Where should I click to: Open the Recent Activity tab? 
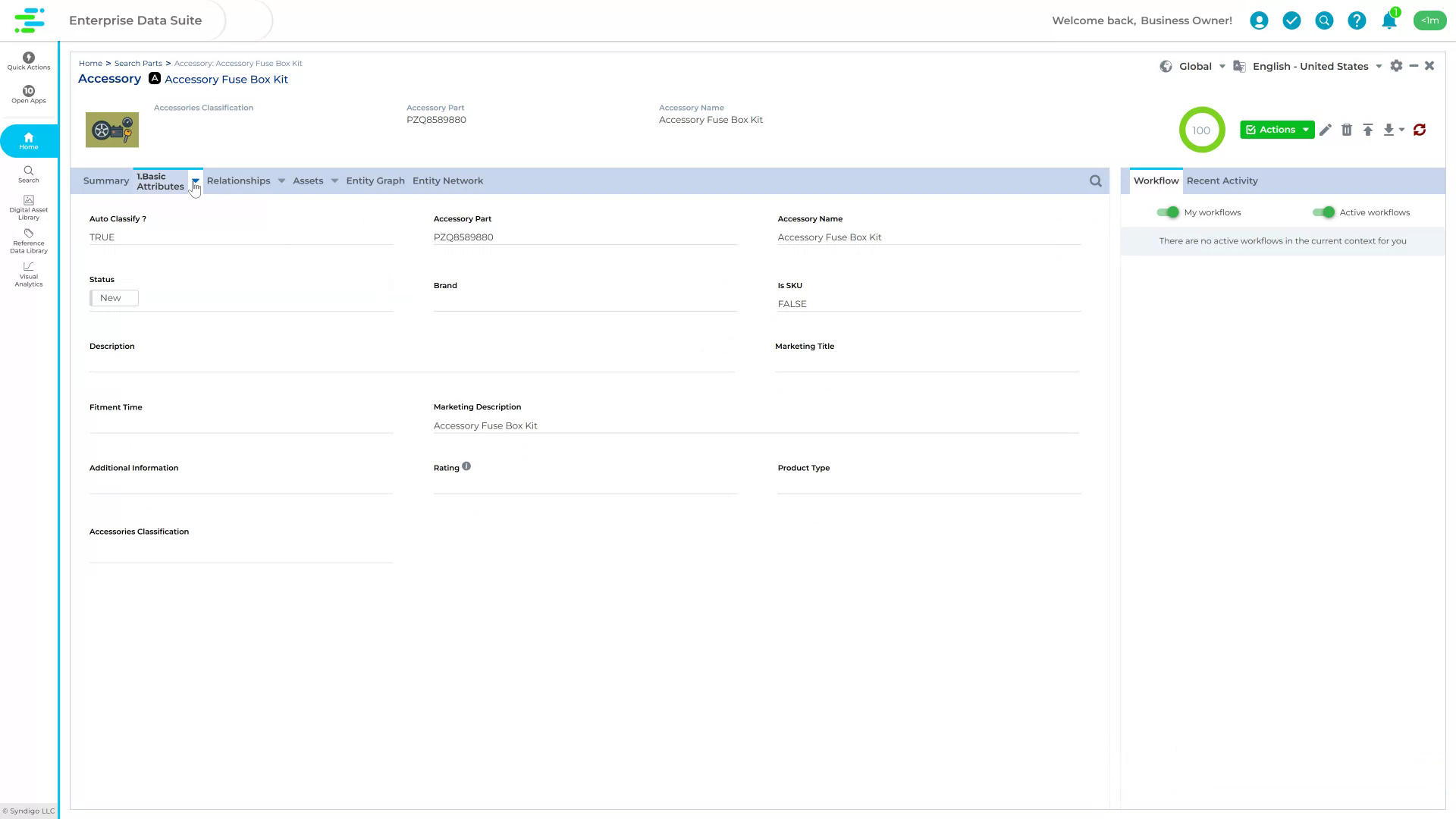1222,180
